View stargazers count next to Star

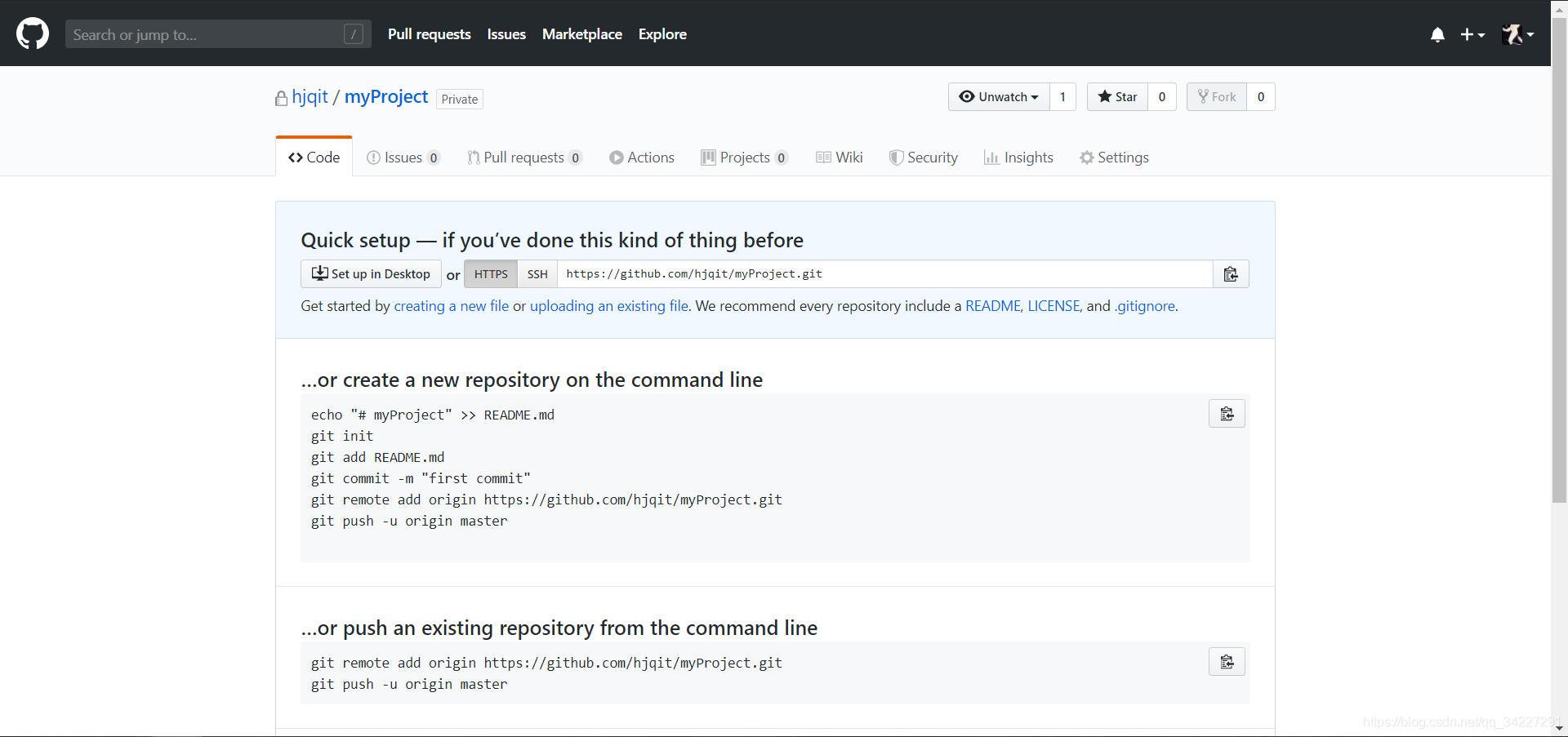[1162, 97]
